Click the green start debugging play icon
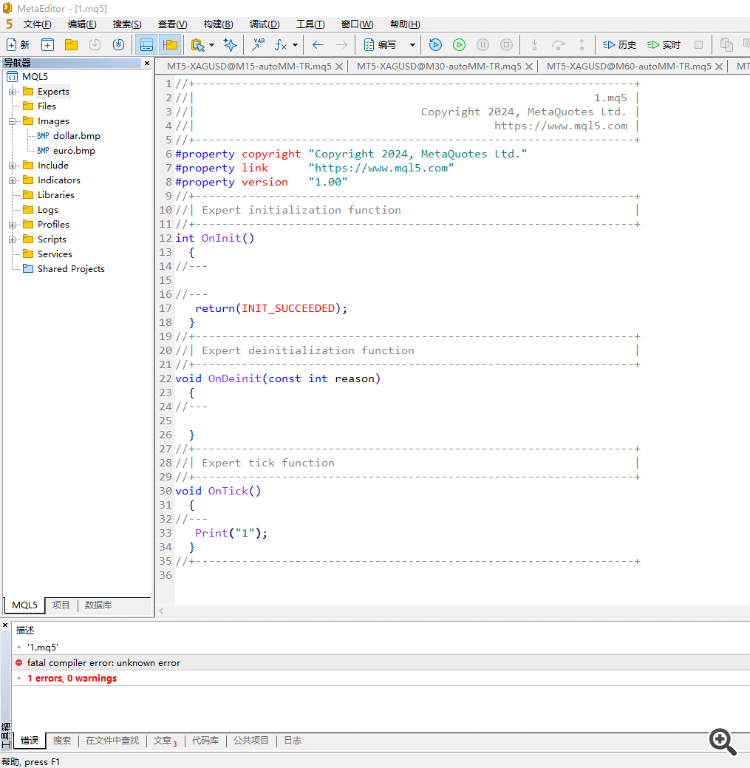 [x=459, y=45]
